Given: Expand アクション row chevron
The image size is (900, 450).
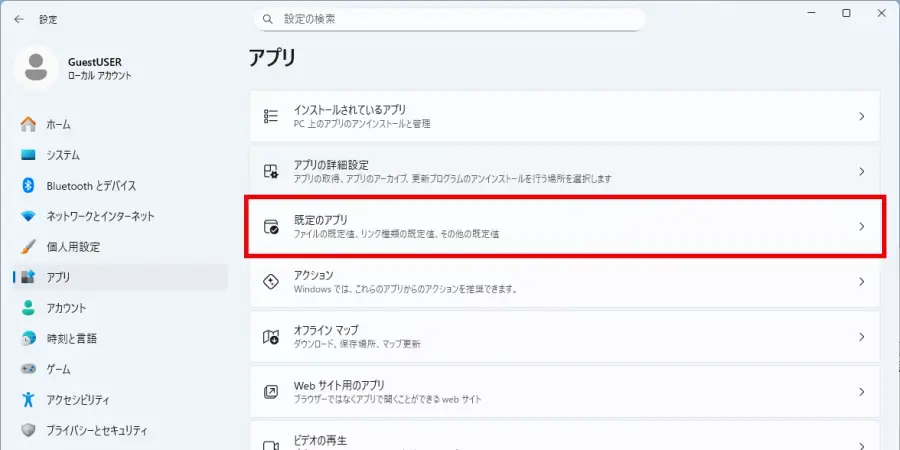Looking at the screenshot, I should click(862, 281).
